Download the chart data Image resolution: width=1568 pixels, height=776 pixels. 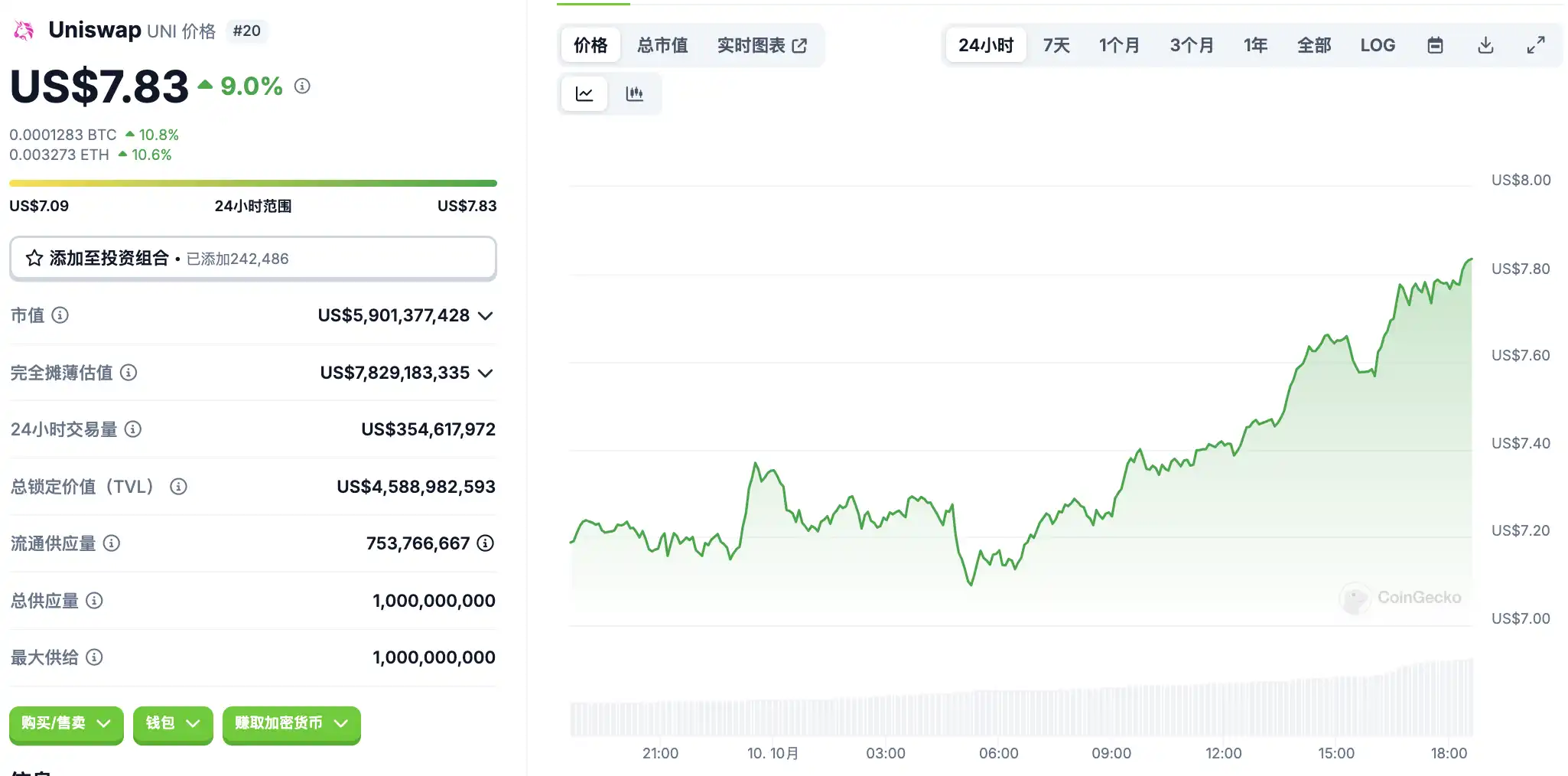click(1485, 45)
